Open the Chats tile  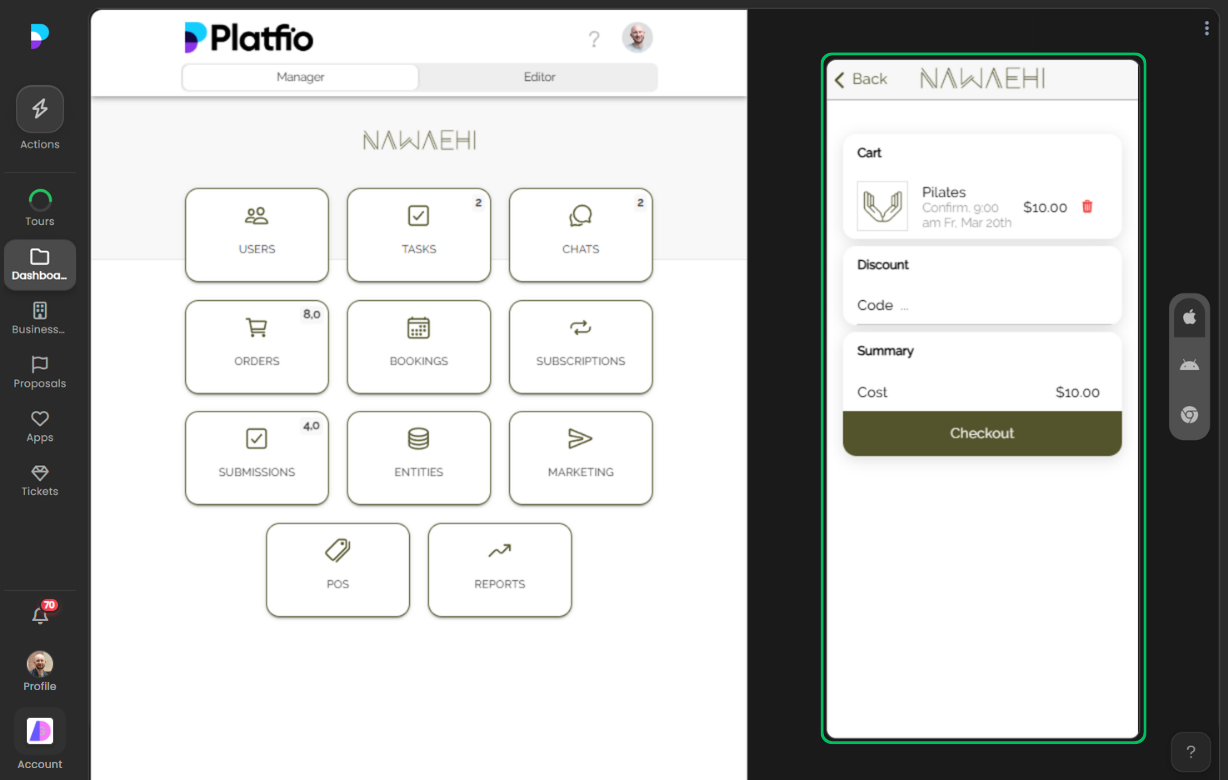[580, 235]
